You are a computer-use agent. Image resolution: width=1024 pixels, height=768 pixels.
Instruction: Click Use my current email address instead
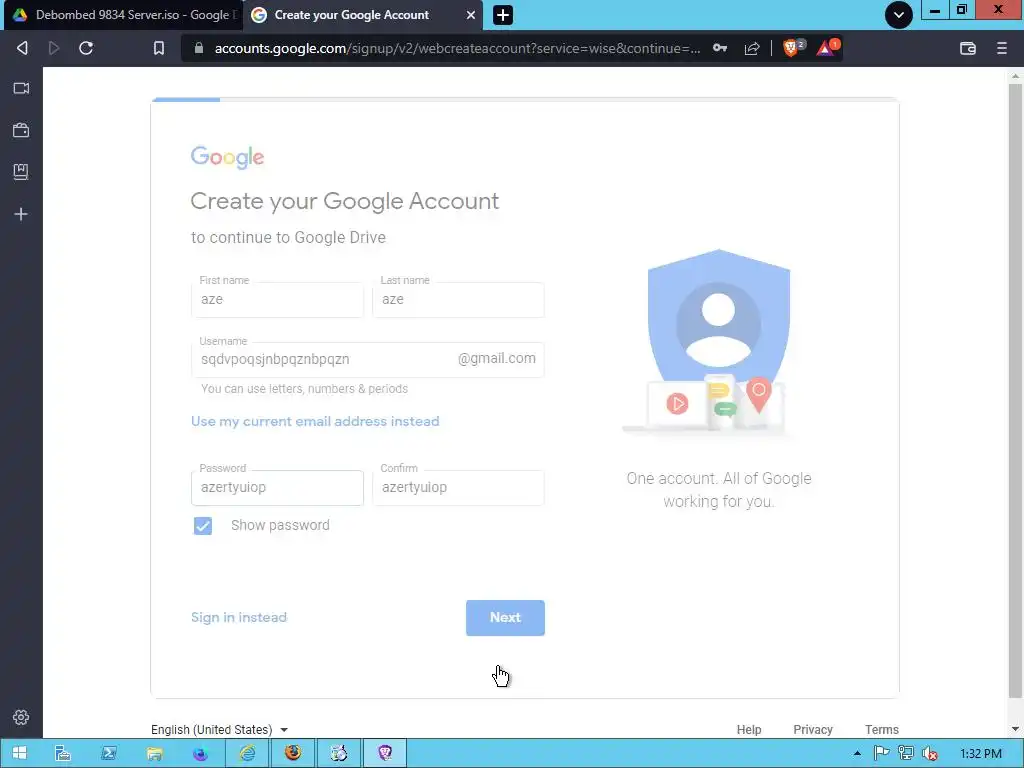(x=315, y=421)
